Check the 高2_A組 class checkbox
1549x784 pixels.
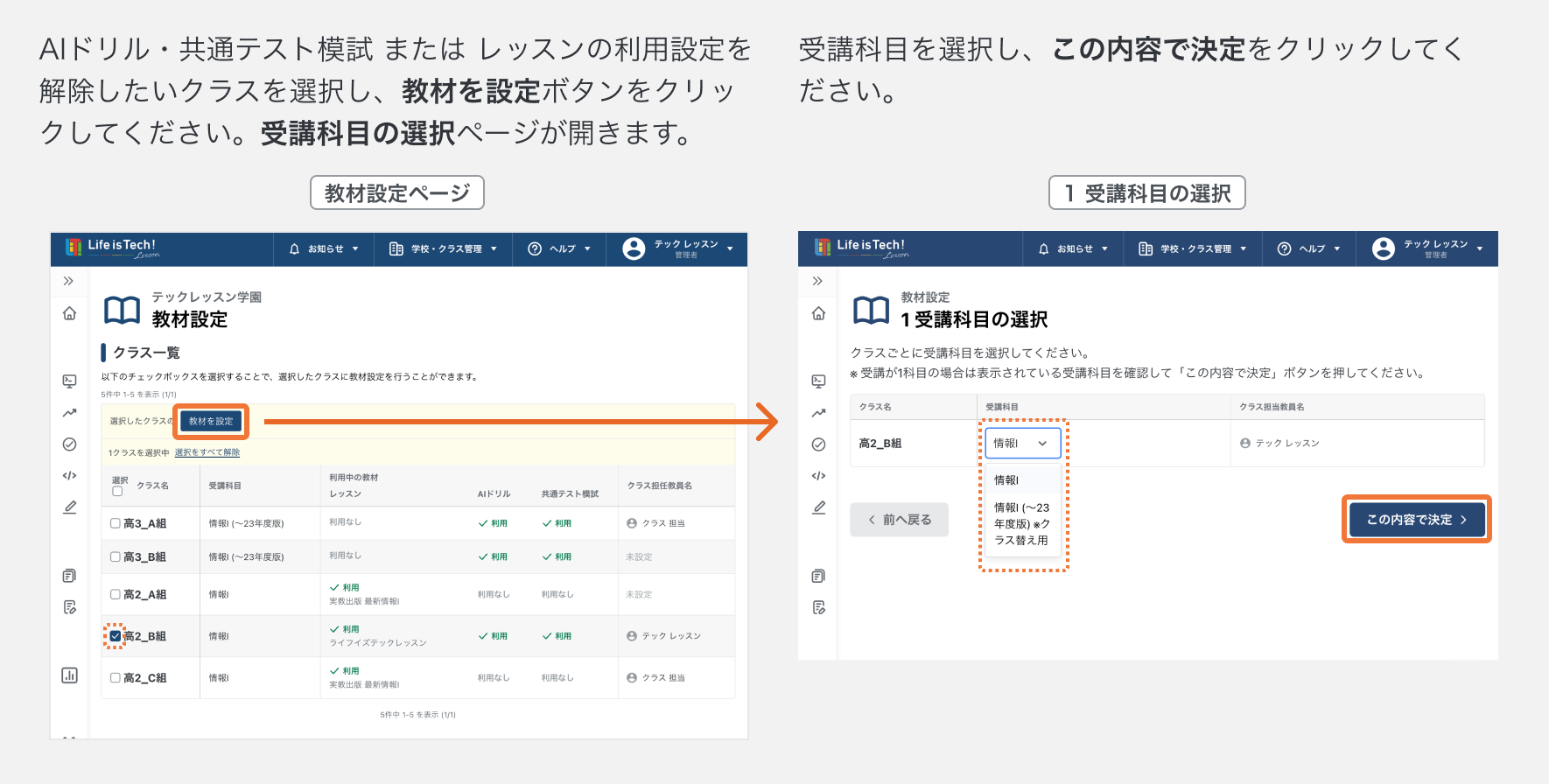[x=116, y=594]
